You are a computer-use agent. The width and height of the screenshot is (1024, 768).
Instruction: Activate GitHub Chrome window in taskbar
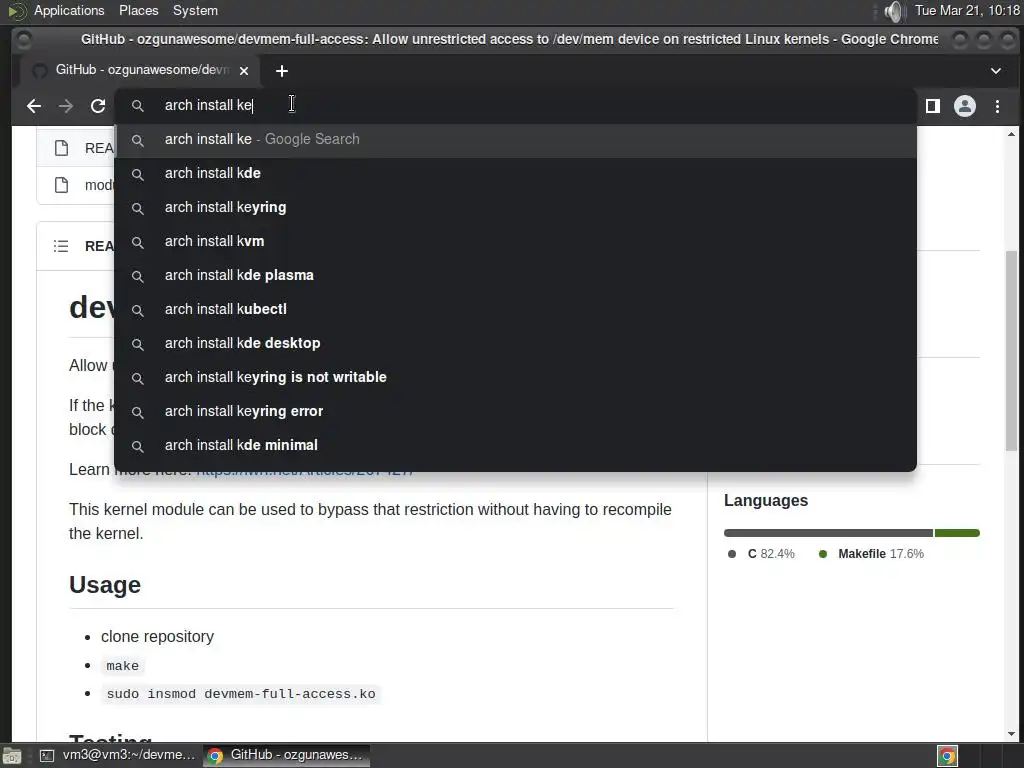pyautogui.click(x=286, y=755)
